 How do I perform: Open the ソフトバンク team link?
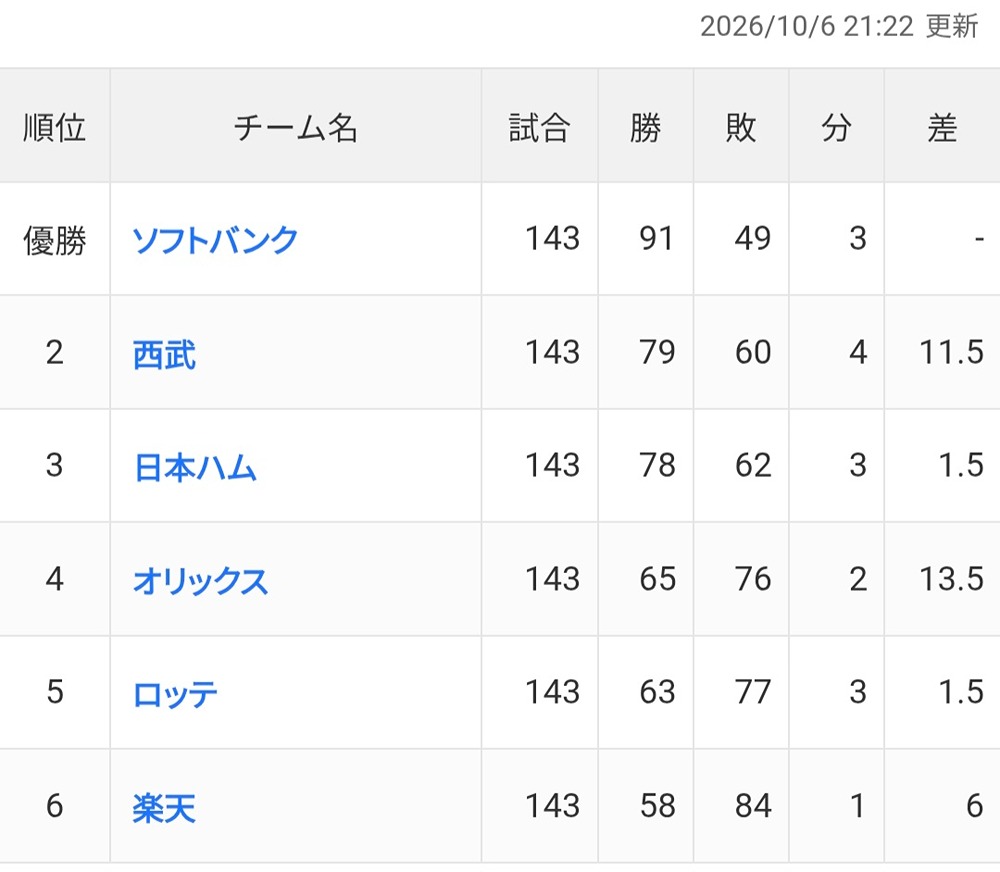tap(215, 240)
